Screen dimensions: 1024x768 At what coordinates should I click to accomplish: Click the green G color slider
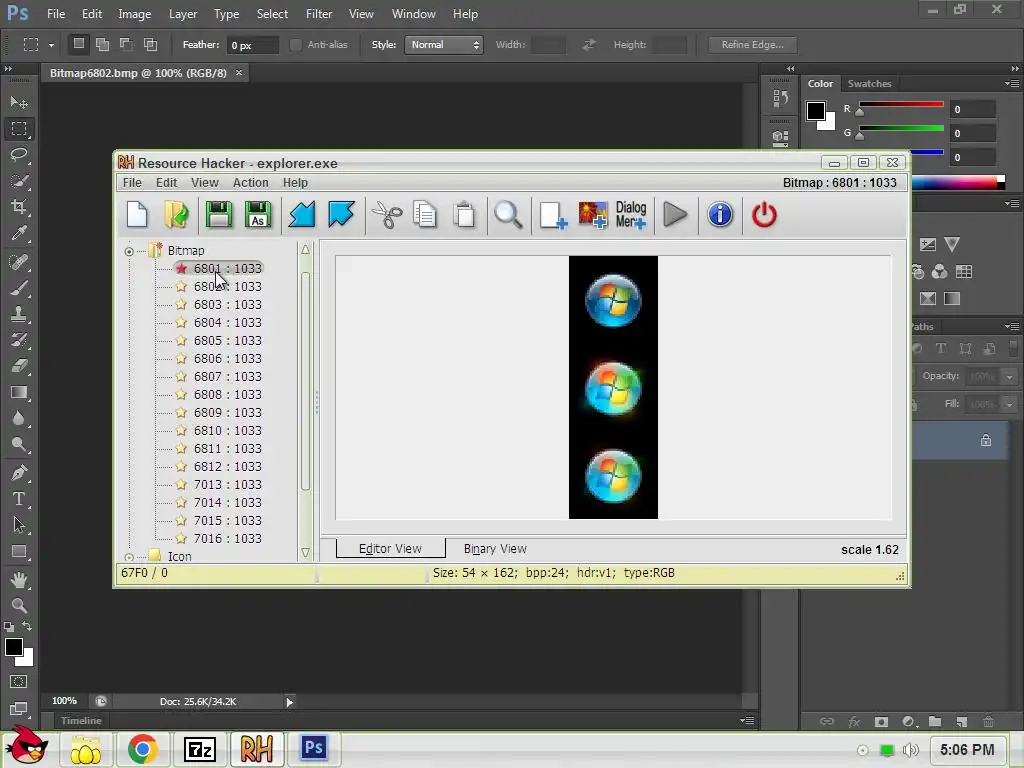click(901, 129)
